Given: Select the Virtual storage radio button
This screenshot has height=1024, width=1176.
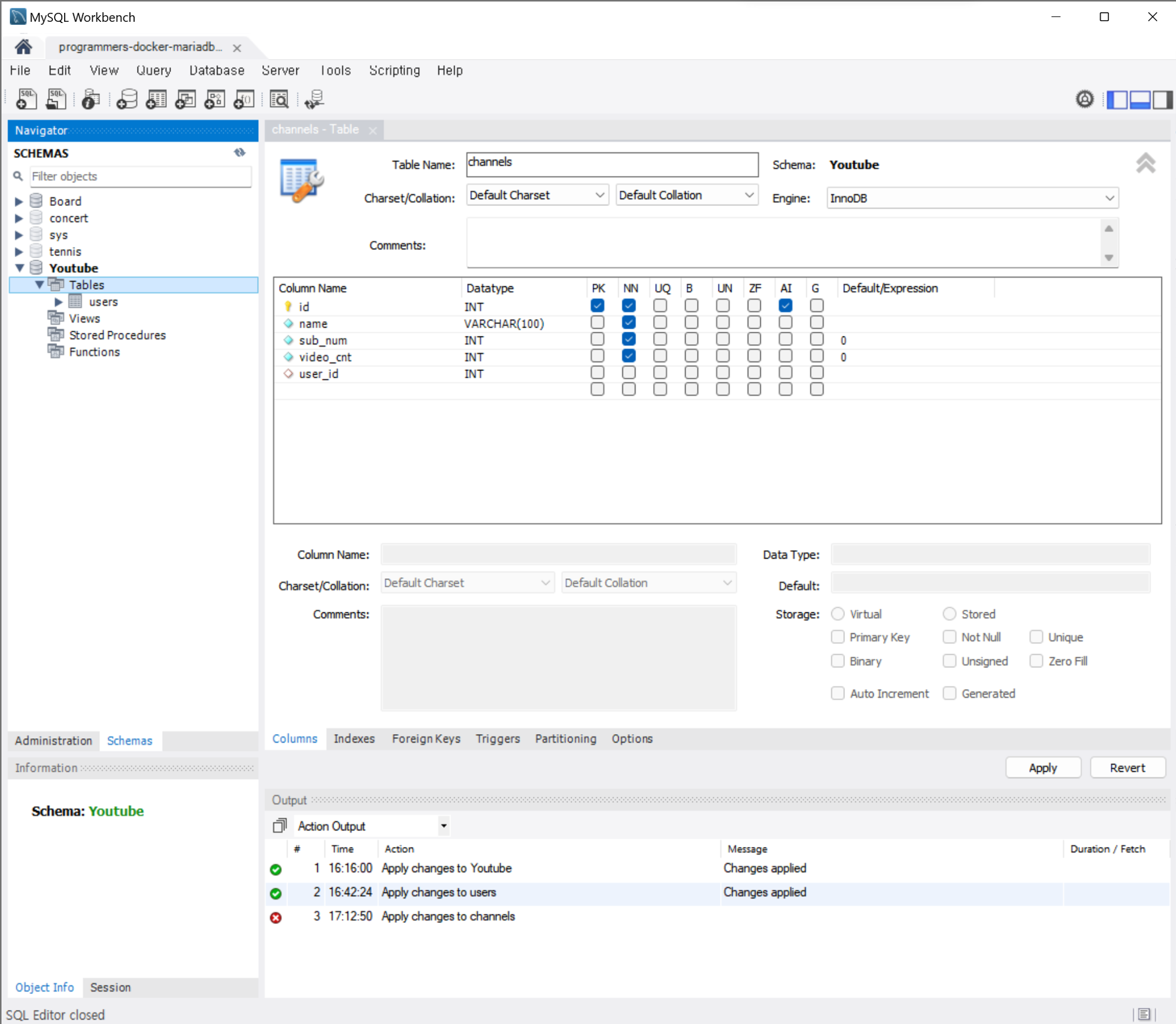Looking at the screenshot, I should (x=838, y=613).
